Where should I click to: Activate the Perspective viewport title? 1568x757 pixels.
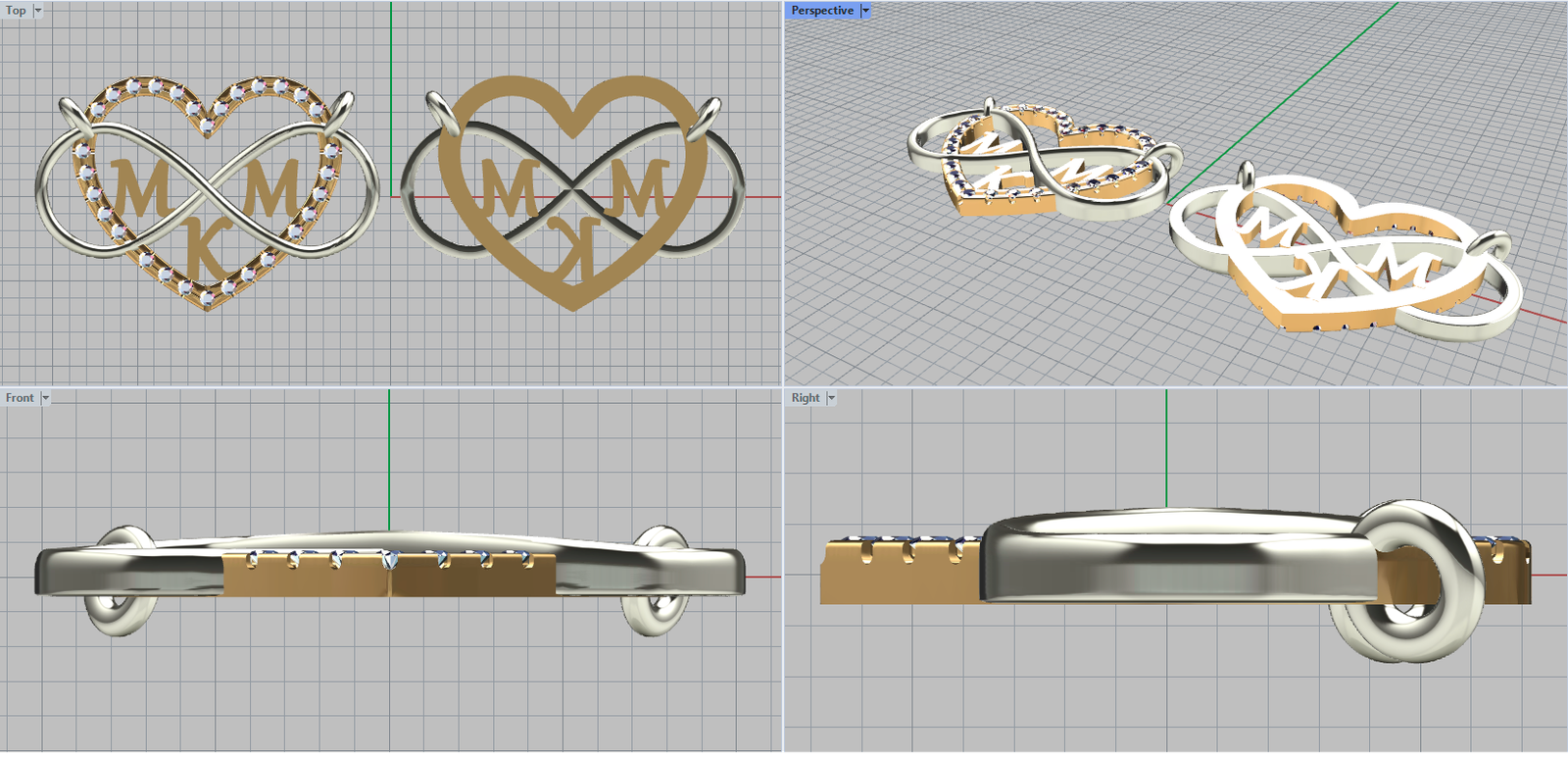[x=821, y=11]
